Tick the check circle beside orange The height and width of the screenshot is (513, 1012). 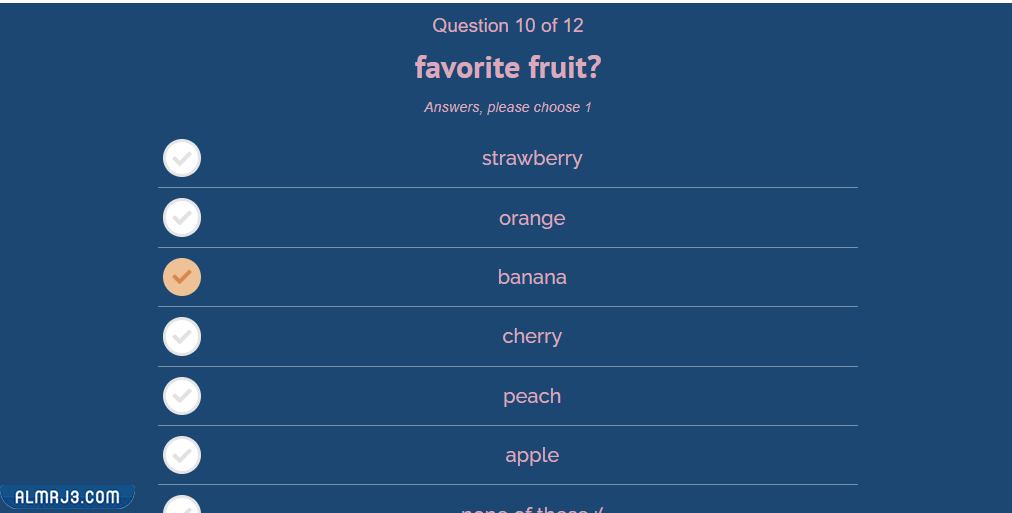click(x=182, y=217)
